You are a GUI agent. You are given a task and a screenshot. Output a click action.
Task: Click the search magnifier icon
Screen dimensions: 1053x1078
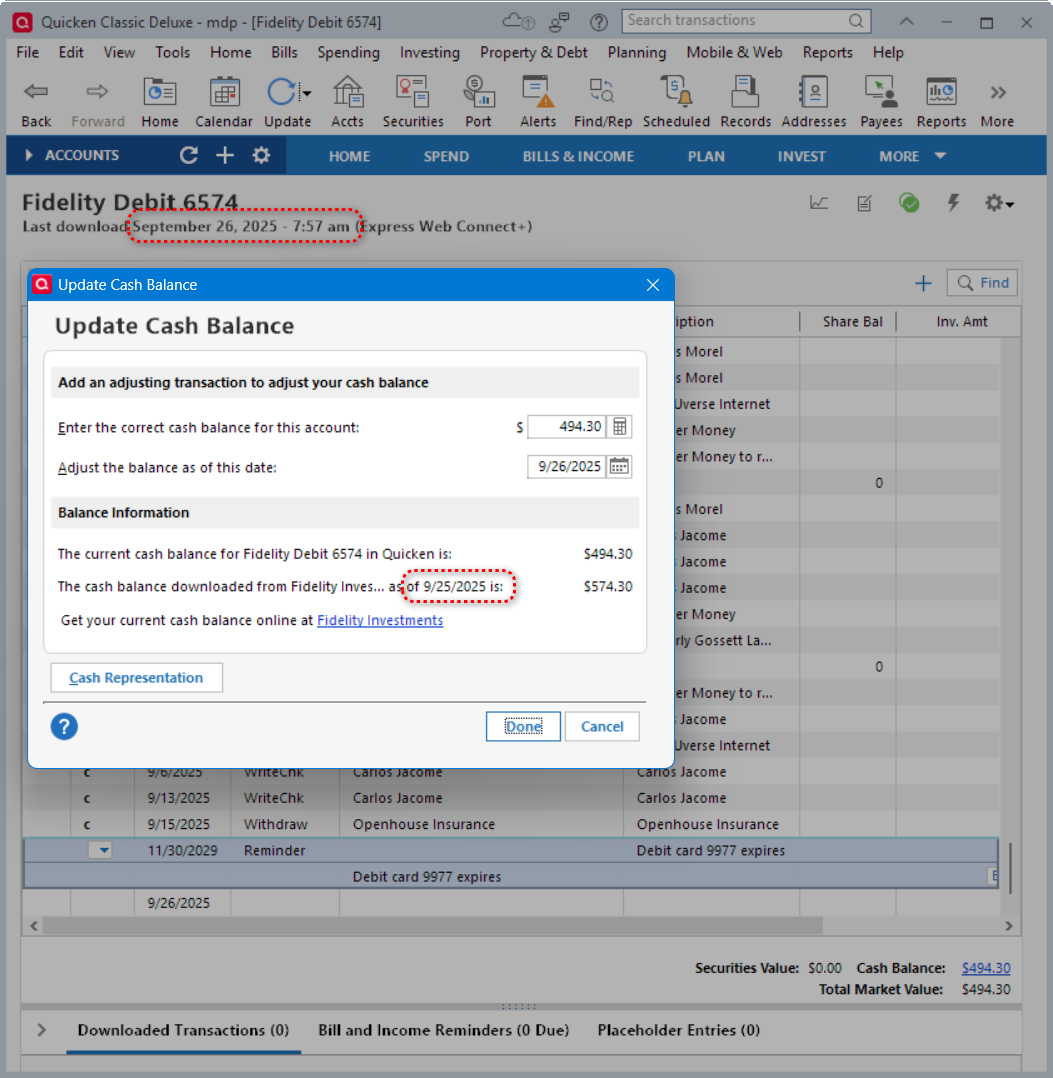tap(856, 21)
